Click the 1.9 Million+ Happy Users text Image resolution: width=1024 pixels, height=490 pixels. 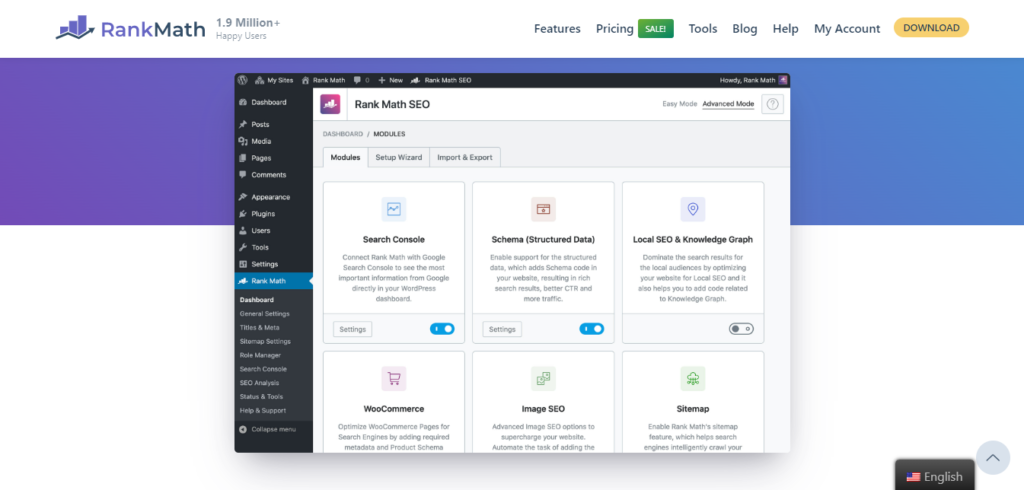click(x=248, y=29)
